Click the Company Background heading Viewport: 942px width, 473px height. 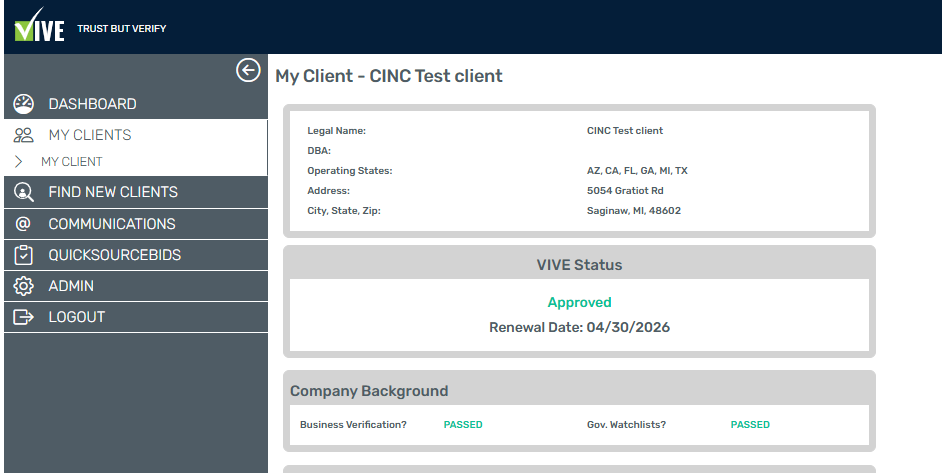(x=369, y=391)
